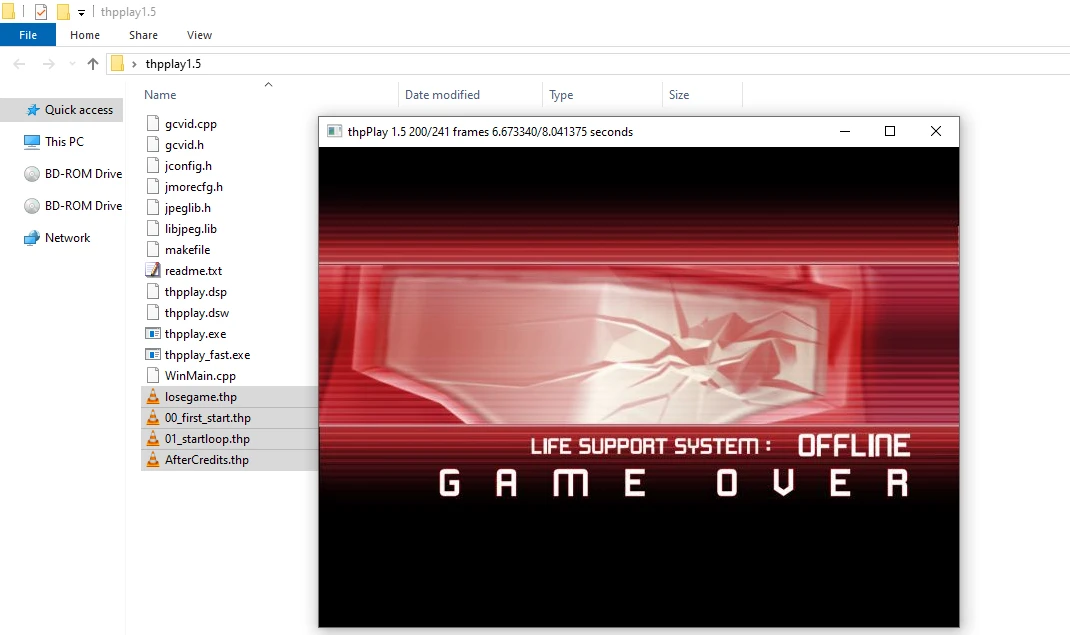Select Quick access in navigation pane
Screen dimensions: 1070x635
[x=62, y=110]
